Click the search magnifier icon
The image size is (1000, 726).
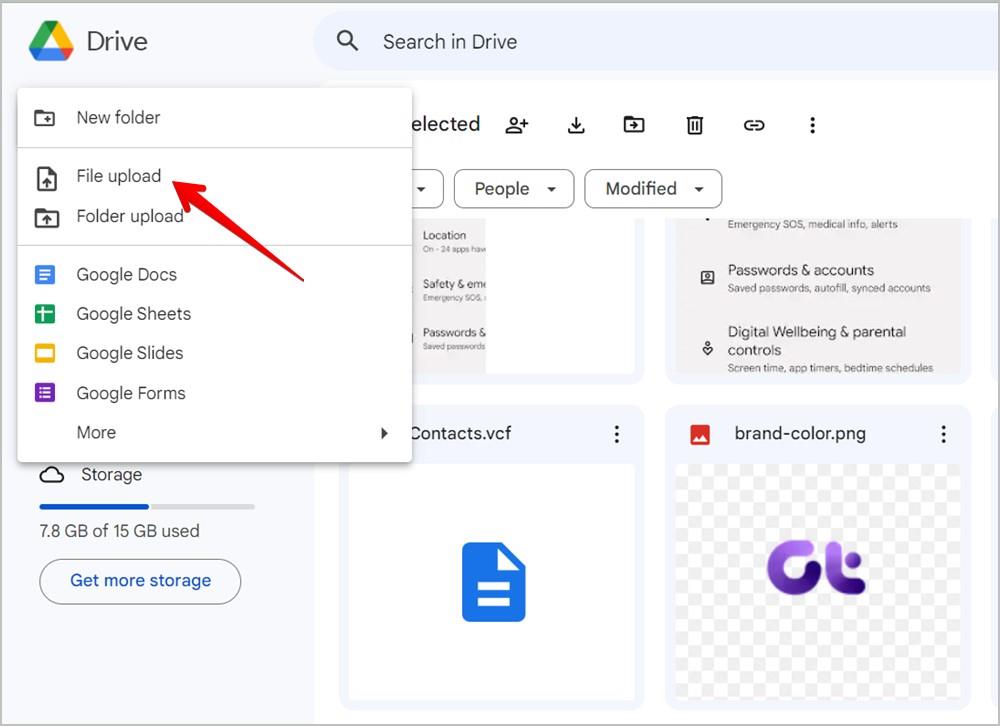(x=347, y=41)
